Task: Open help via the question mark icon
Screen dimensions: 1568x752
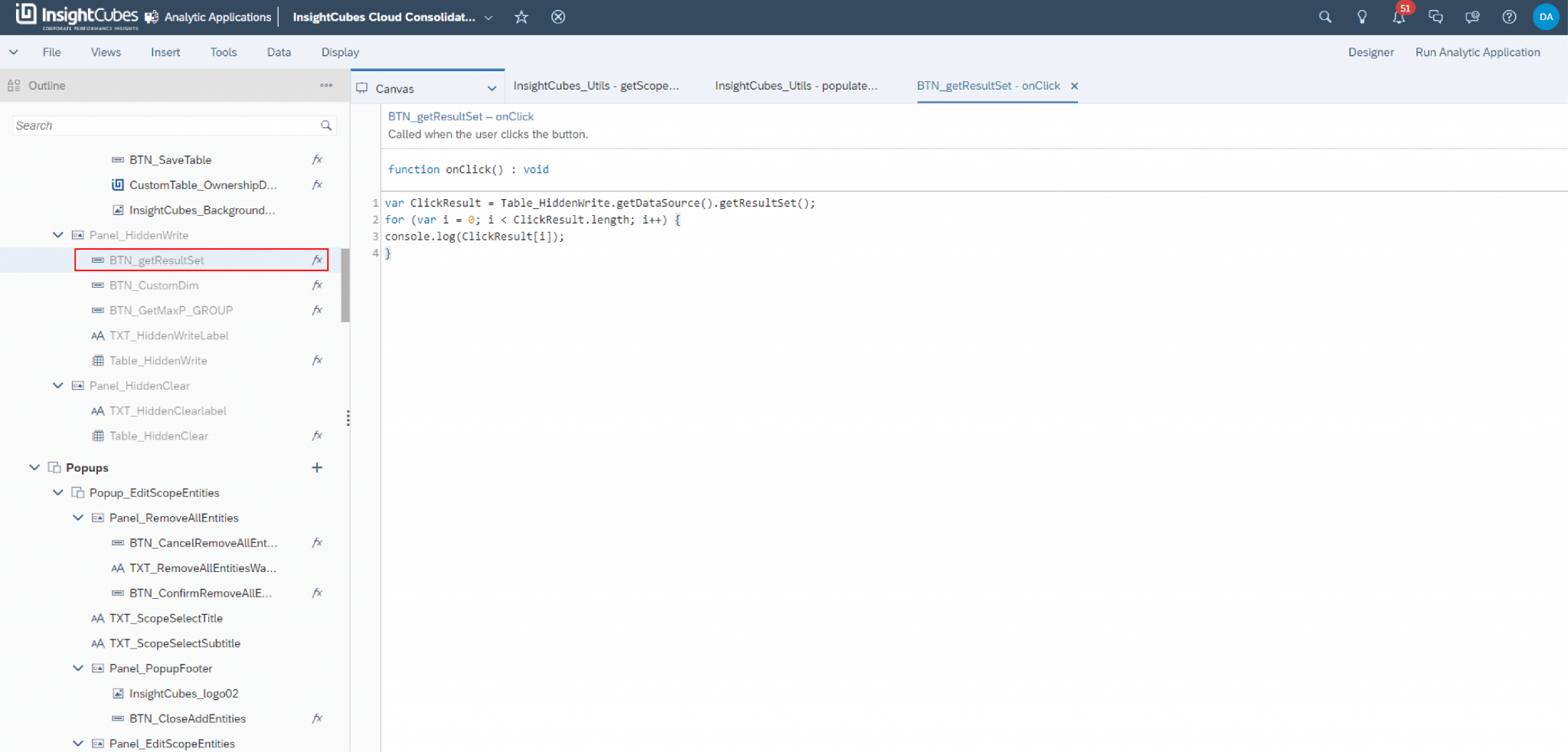Action: (x=1508, y=16)
